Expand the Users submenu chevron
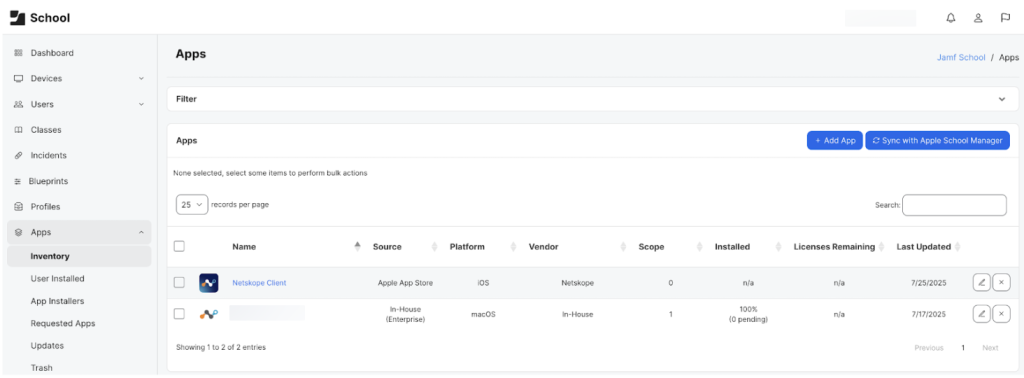 [141, 104]
